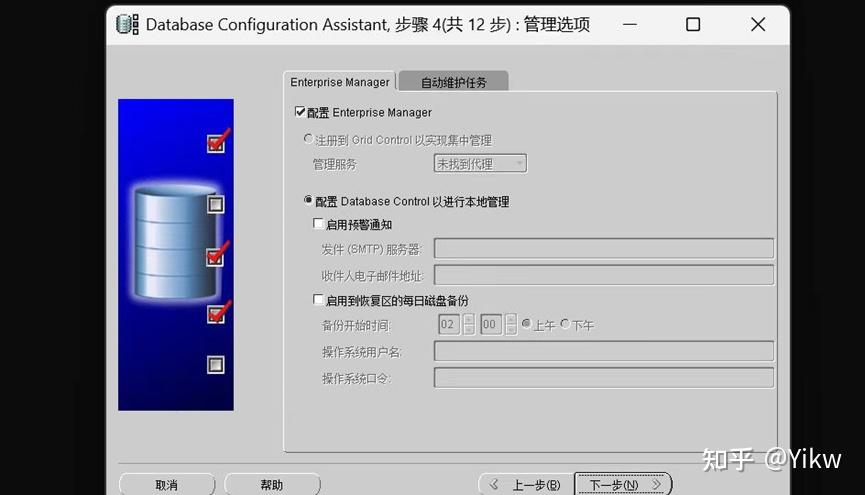Image resolution: width=865 pixels, height=495 pixels.
Task: Click the 操作系统用户名 input field
Action: [604, 351]
